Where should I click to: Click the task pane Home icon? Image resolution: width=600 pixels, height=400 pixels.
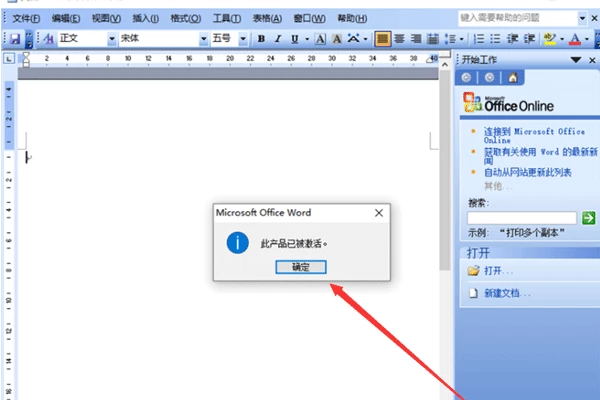[x=513, y=78]
